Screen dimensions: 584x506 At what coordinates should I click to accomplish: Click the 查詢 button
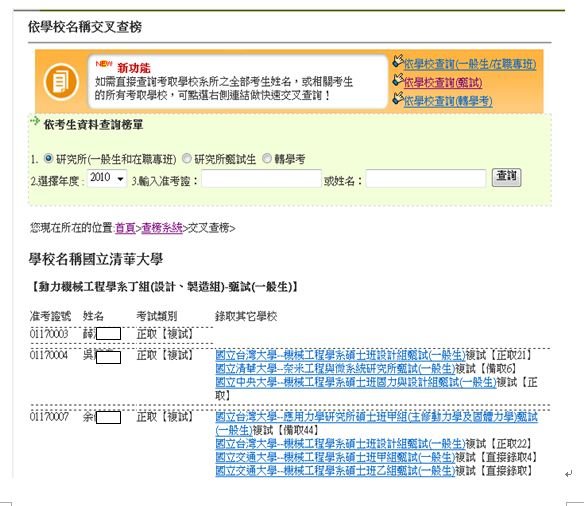pos(506,177)
